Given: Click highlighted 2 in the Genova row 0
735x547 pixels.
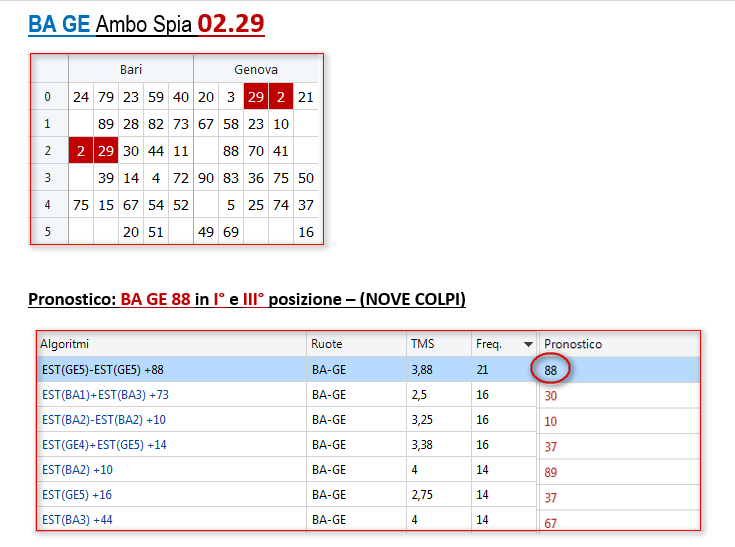Looking at the screenshot, I should pyautogui.click(x=281, y=97).
